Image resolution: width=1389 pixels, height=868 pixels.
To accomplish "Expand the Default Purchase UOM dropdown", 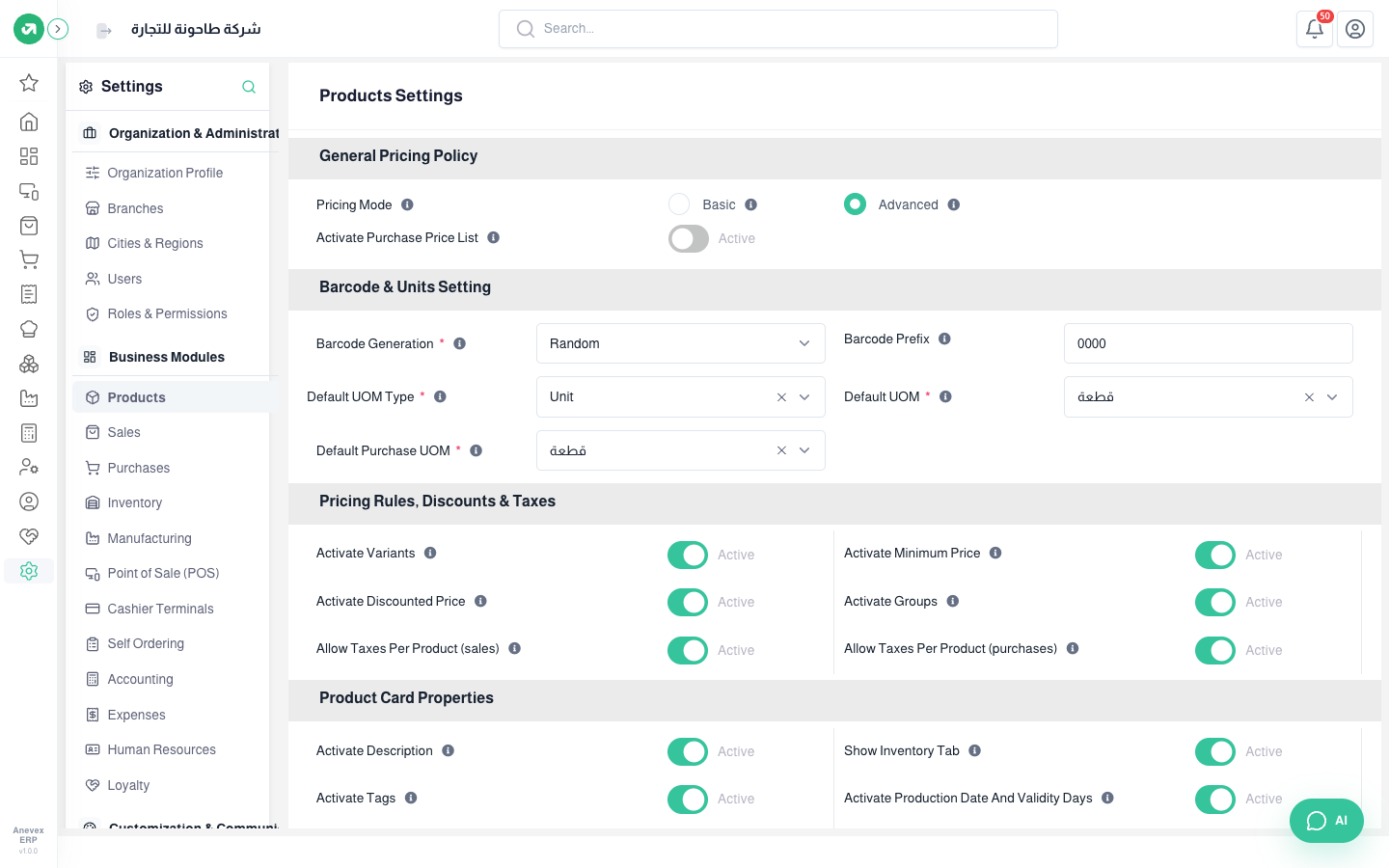I will tap(804, 450).
